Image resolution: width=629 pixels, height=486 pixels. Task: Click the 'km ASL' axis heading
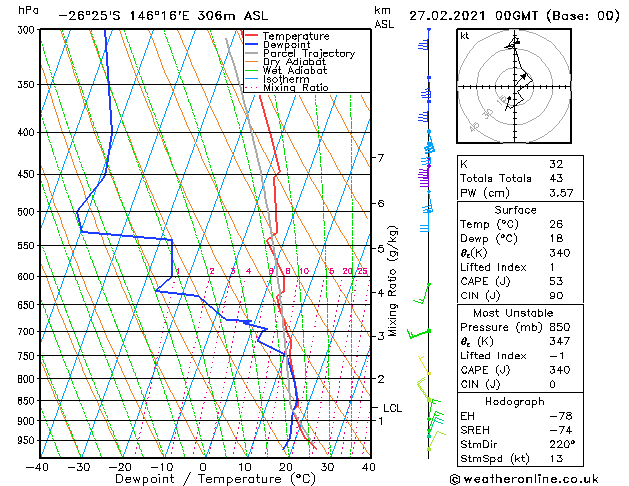click(384, 17)
